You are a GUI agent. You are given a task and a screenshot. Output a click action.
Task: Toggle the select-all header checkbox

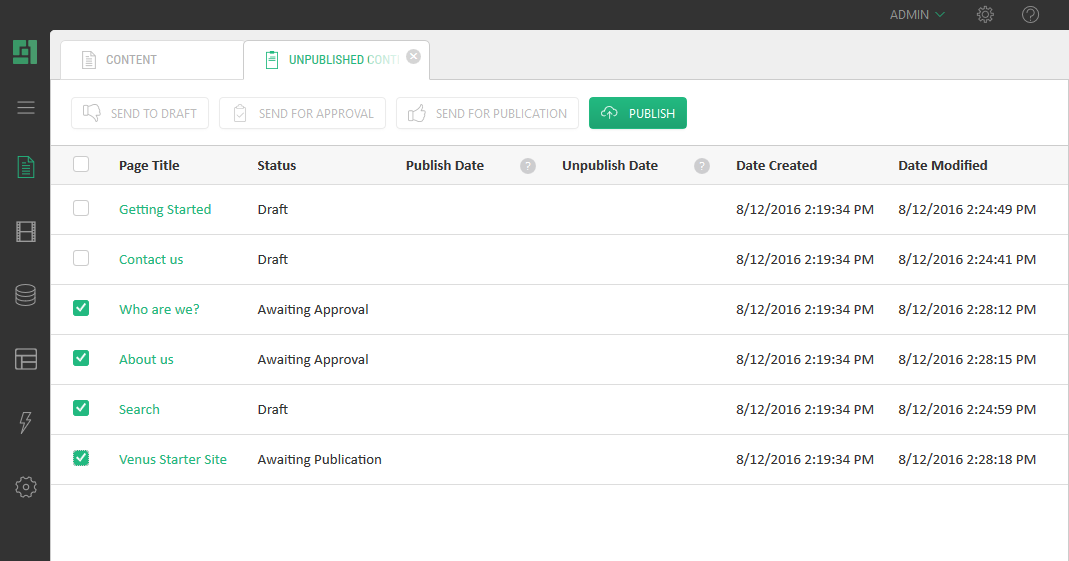pos(81,164)
